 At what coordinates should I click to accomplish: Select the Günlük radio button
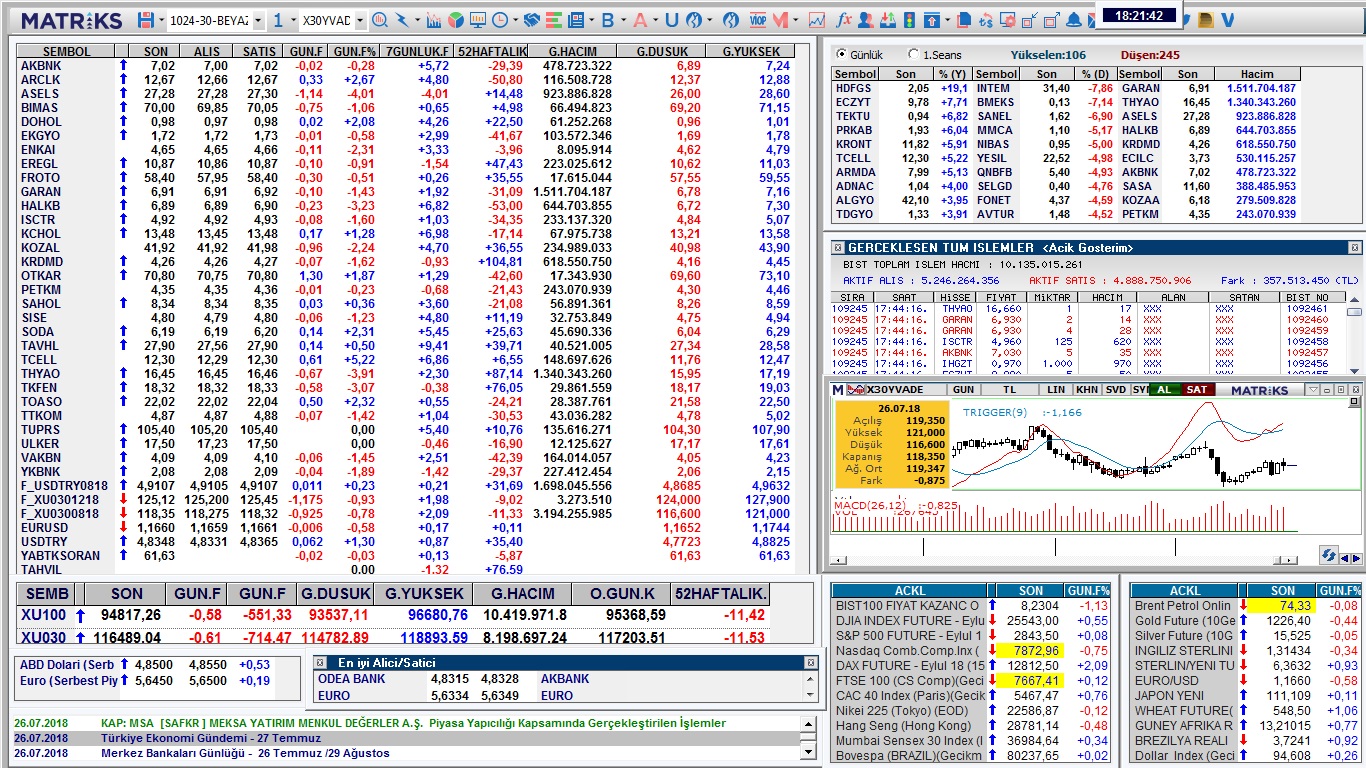(841, 55)
